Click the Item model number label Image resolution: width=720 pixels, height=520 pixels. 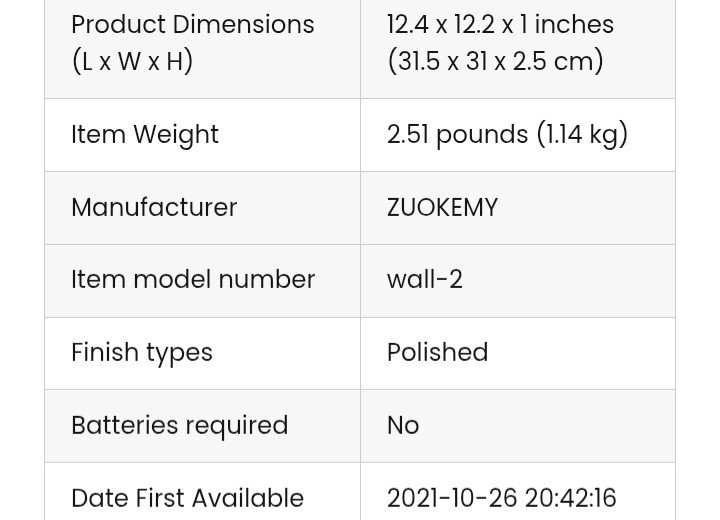click(193, 280)
